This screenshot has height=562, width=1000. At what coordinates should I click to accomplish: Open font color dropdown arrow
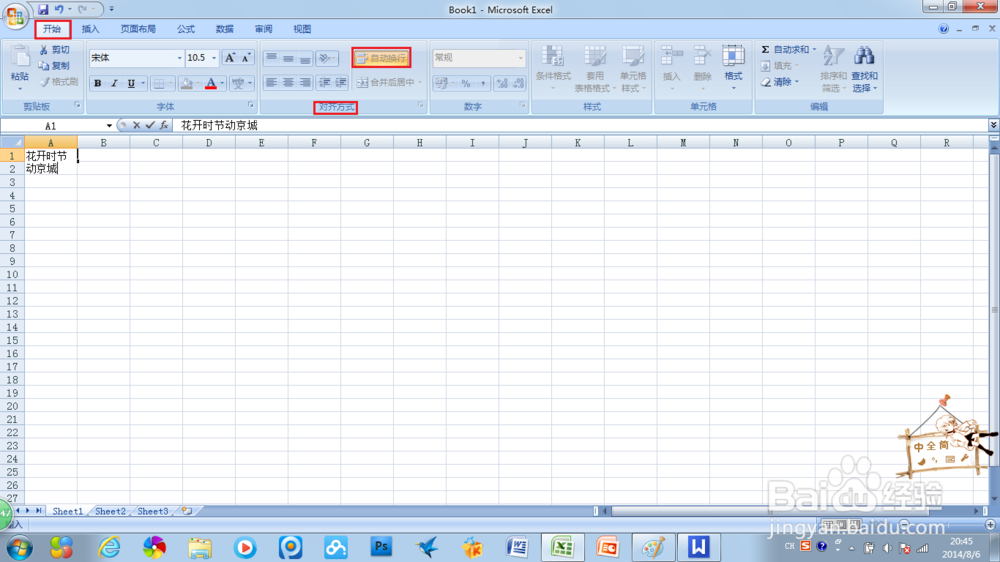tap(223, 83)
